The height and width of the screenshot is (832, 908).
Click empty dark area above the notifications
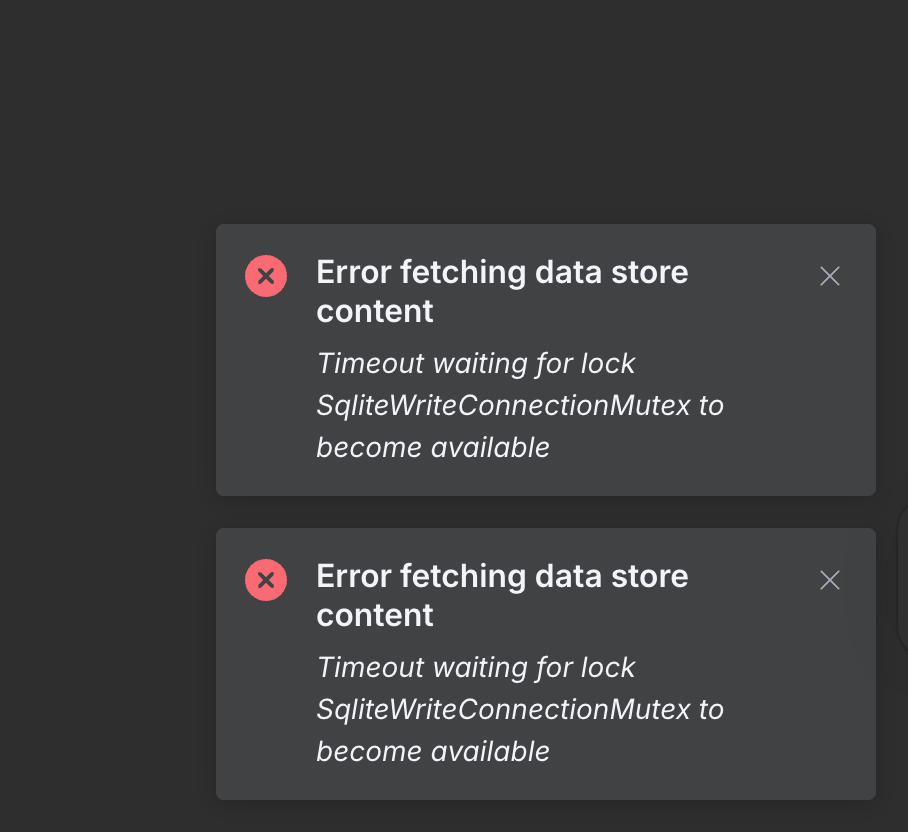pos(450,110)
